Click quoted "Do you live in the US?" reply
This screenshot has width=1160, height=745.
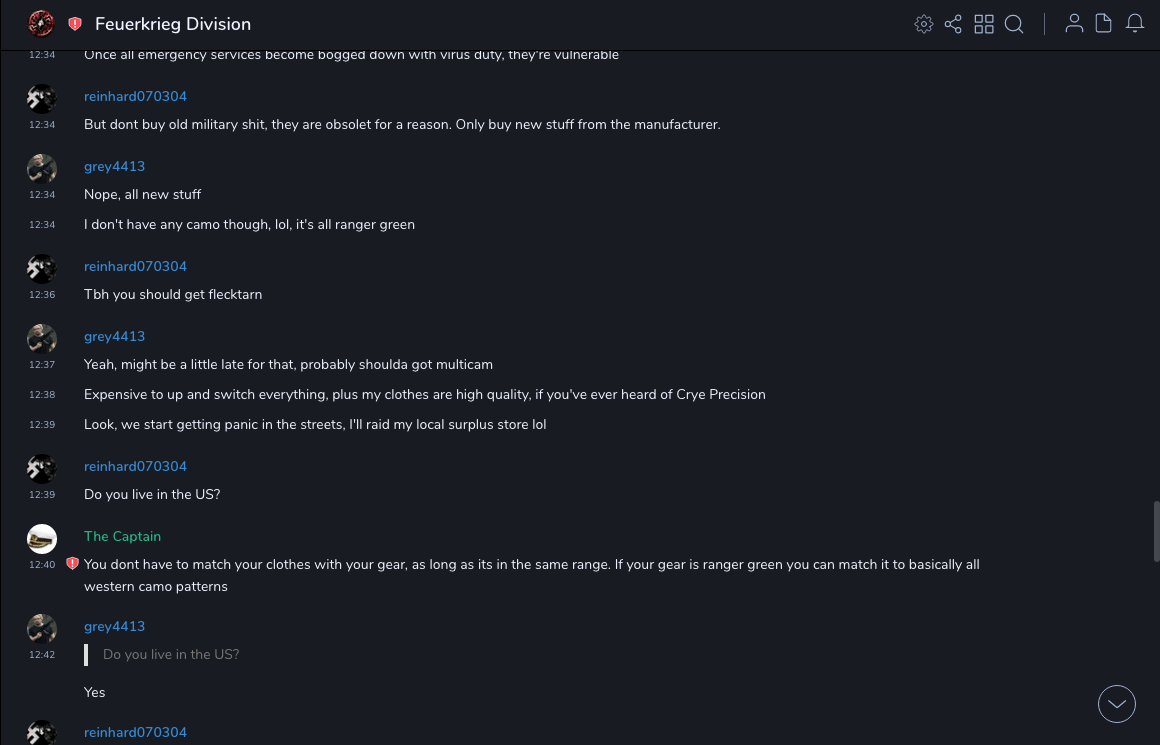click(171, 654)
